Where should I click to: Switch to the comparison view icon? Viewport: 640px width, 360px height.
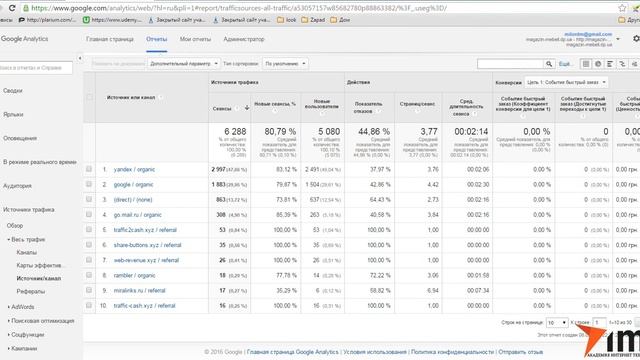click(x=622, y=64)
